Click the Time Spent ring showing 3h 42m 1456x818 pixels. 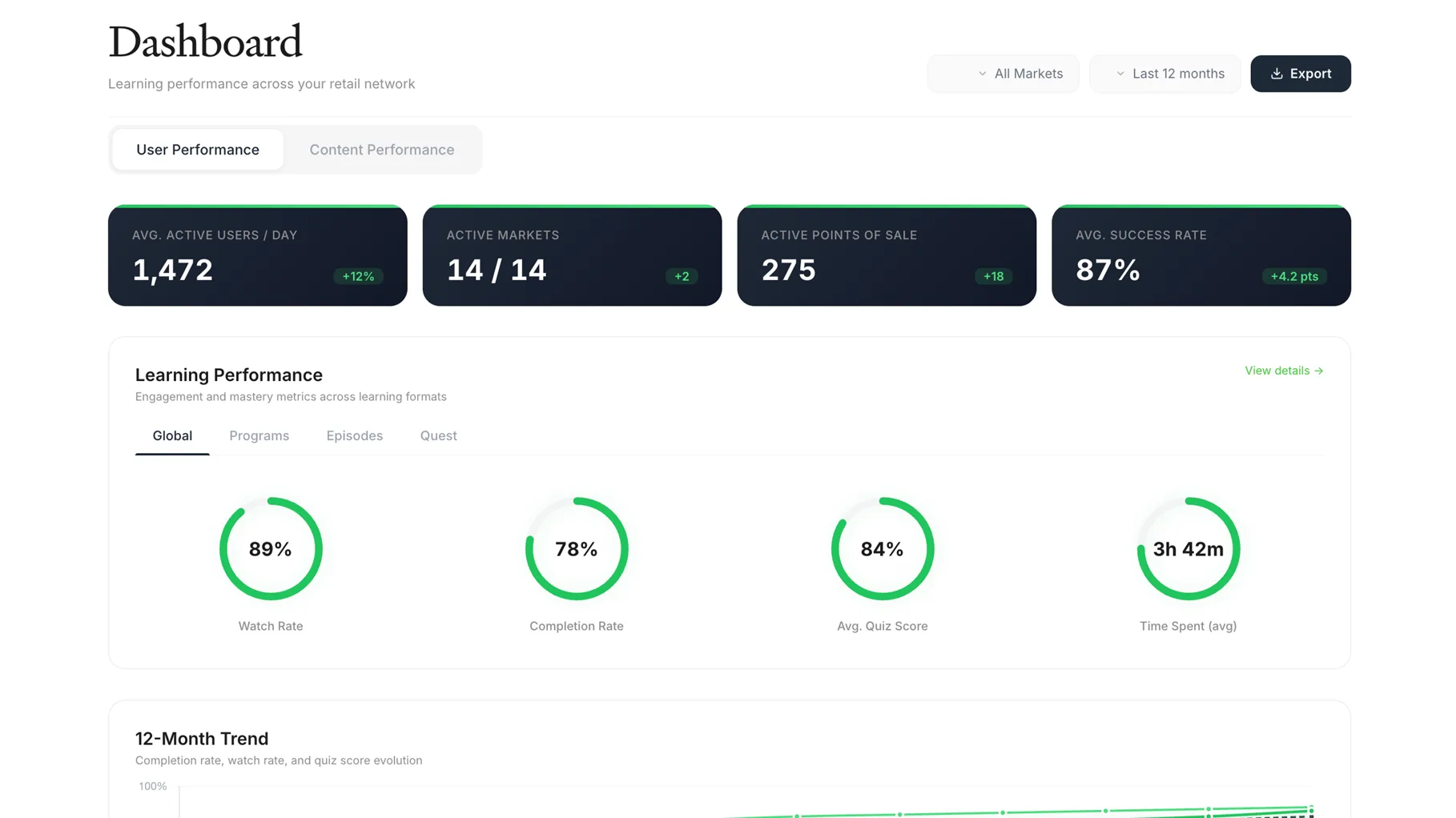(x=1188, y=549)
